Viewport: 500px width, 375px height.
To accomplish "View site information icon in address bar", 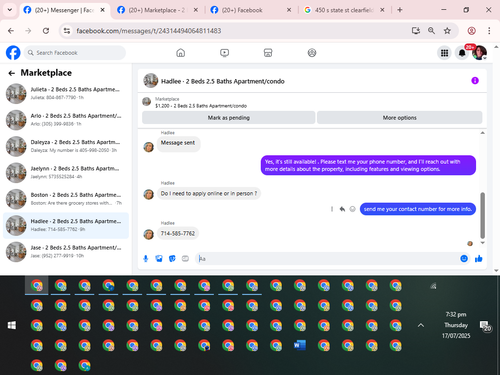I will click(67, 31).
